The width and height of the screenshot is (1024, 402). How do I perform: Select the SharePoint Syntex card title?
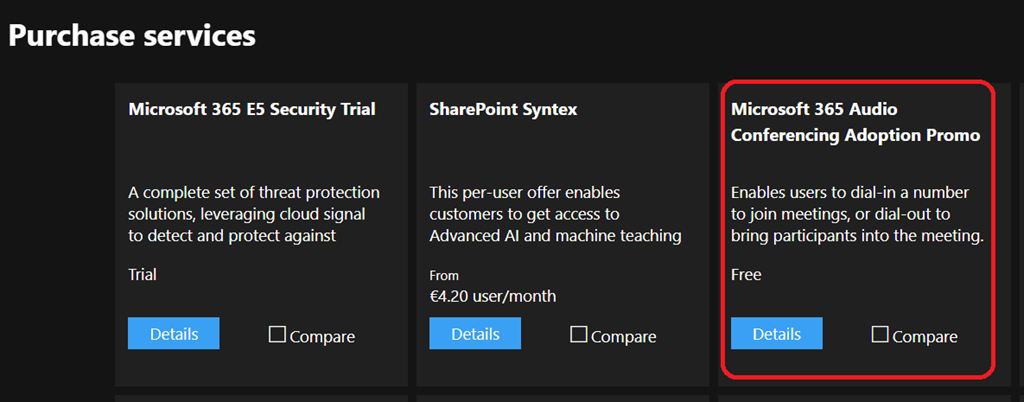(x=503, y=109)
